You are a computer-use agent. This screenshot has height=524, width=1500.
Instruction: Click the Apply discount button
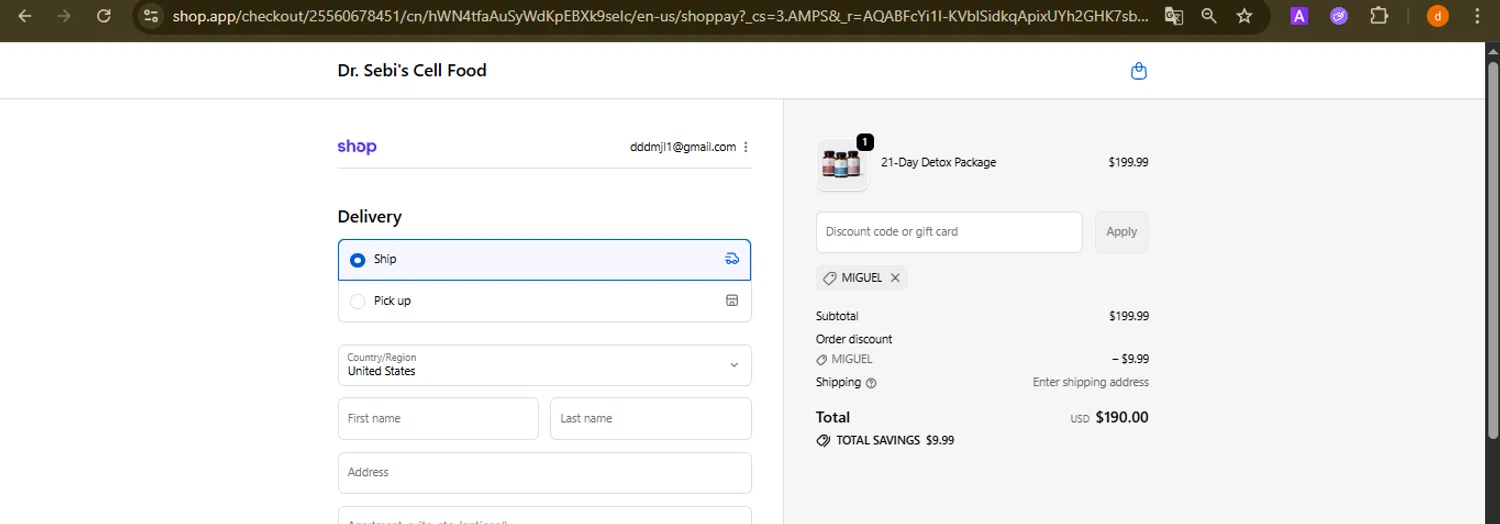(1121, 232)
